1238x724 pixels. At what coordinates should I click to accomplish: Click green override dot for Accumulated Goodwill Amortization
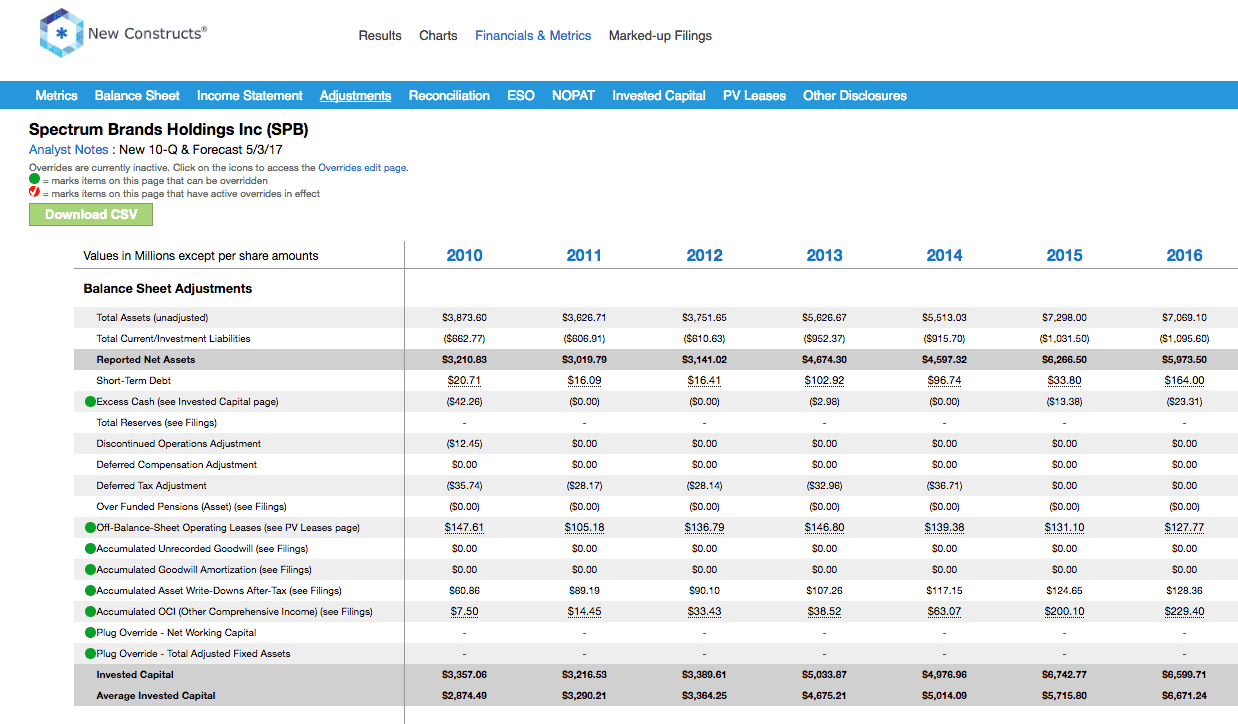tap(90, 570)
